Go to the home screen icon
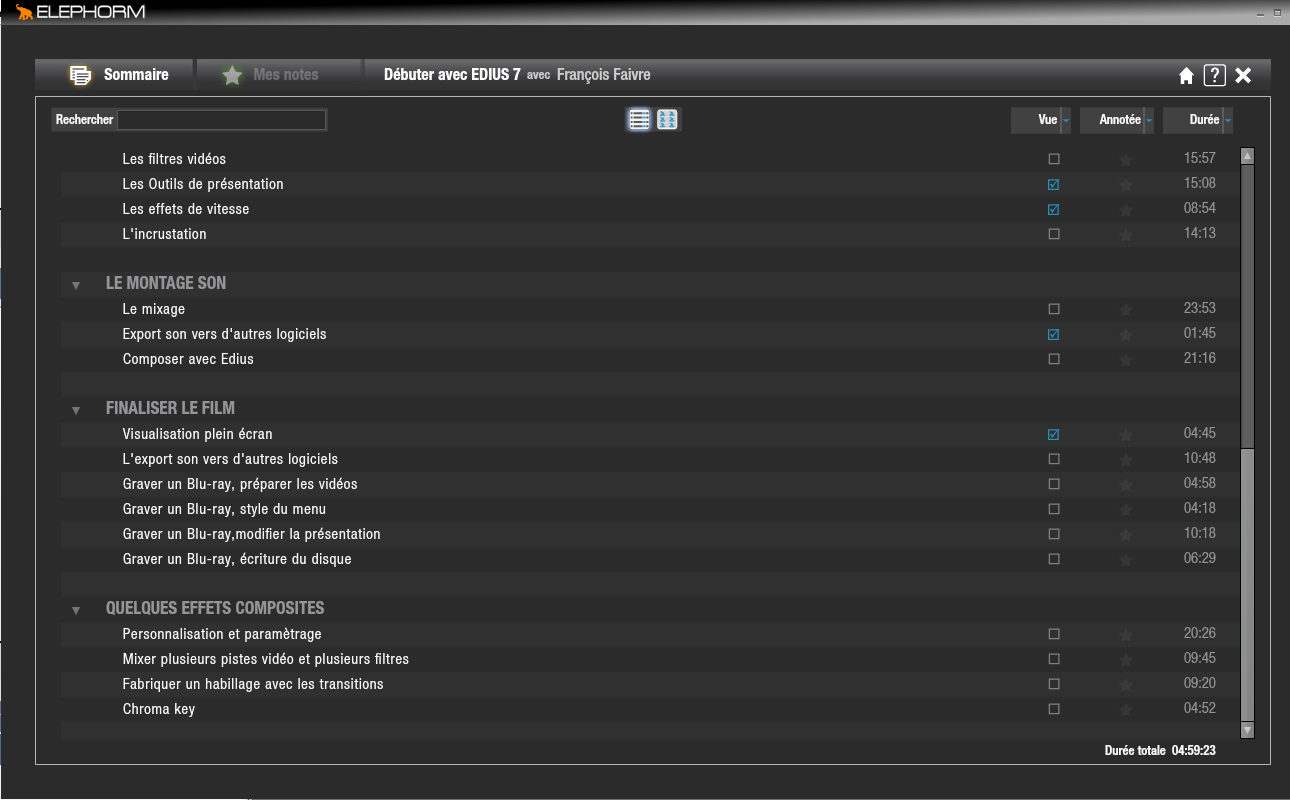Viewport: 1290px width, 800px height. 1186,75
